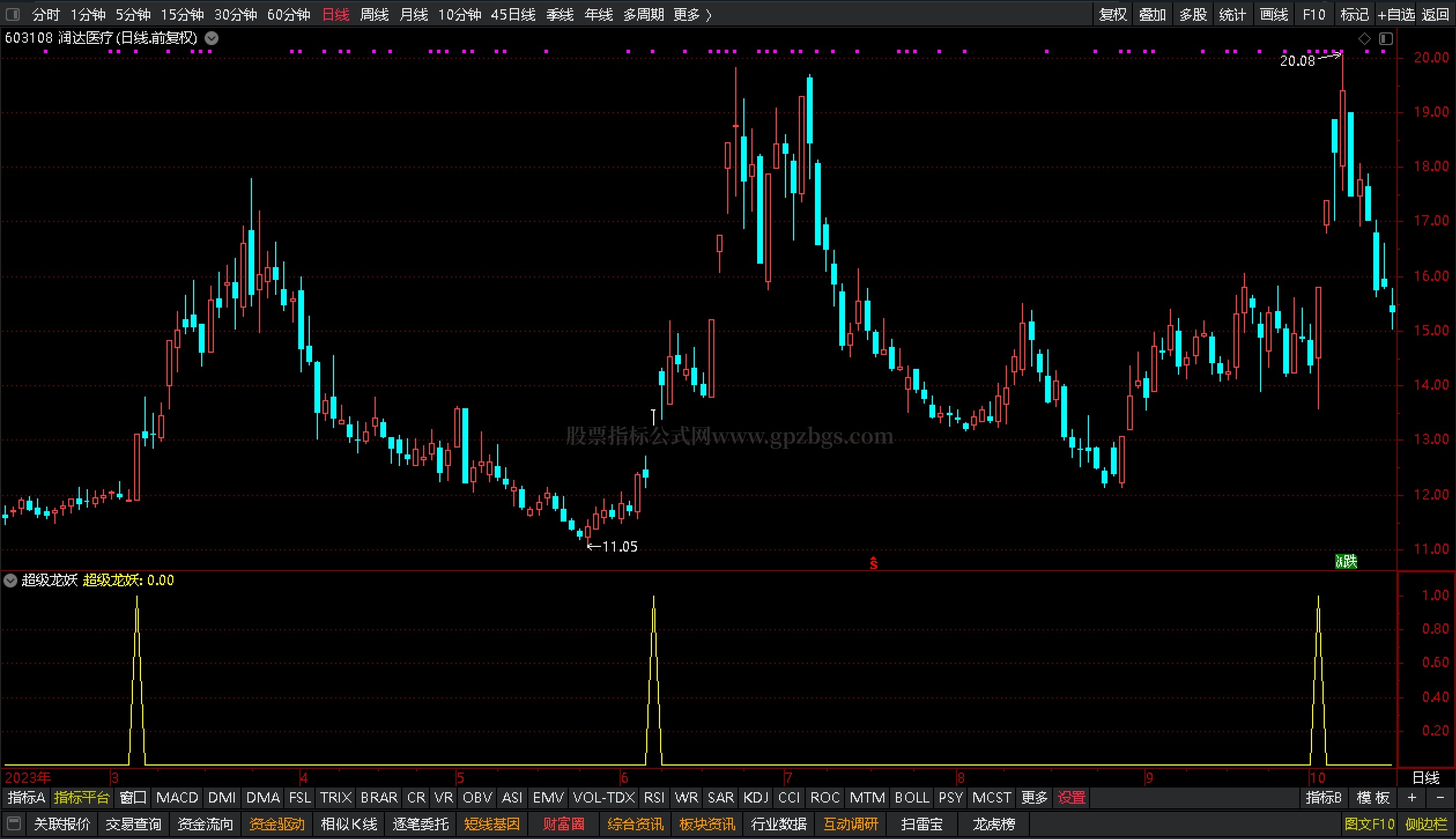Viewport: 1456px width, 839px height.
Task: Click the 20.08 high price label
Action: point(1297,61)
